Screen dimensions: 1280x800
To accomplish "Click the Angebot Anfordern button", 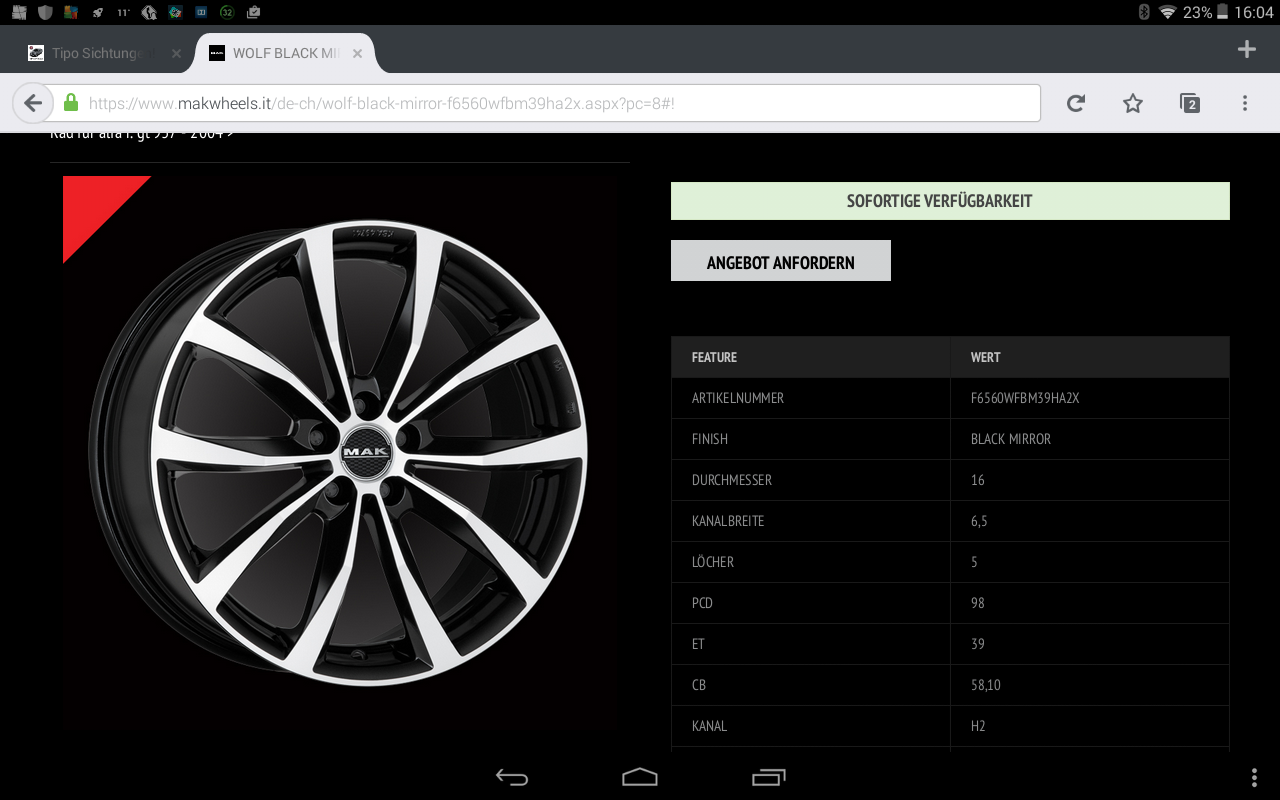I will click(780, 261).
